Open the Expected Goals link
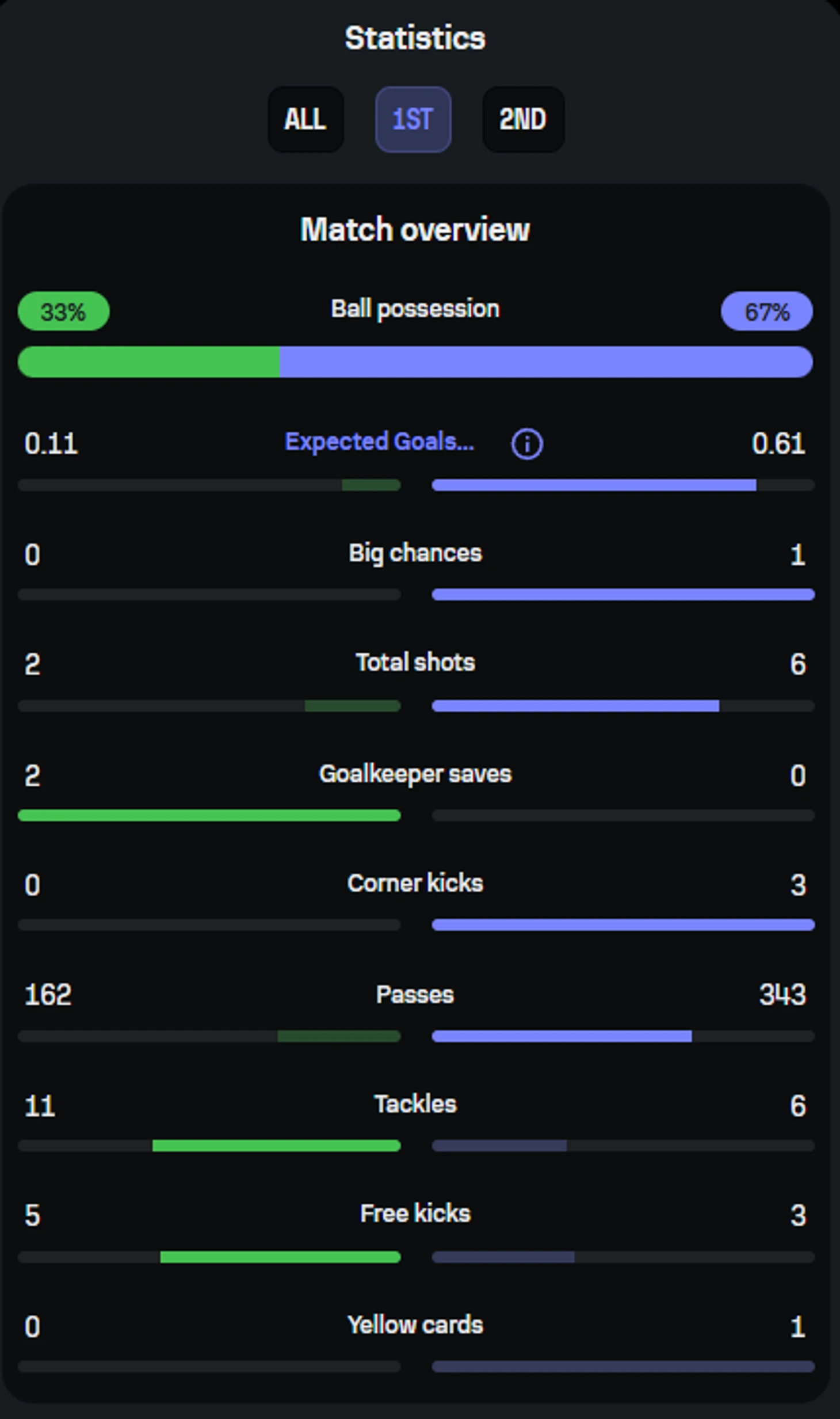This screenshot has width=840, height=1419. pyautogui.click(x=379, y=442)
